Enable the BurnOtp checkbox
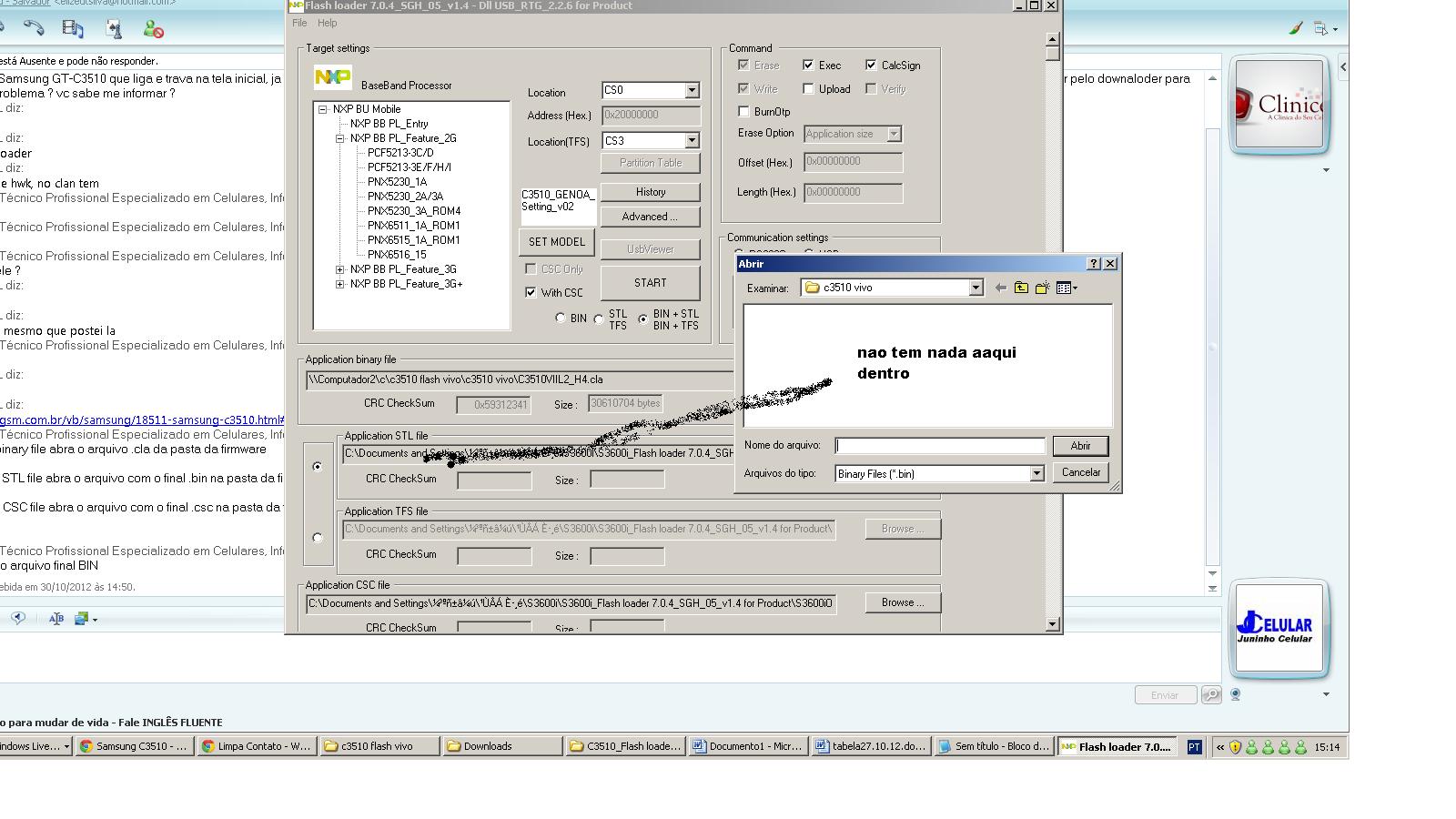This screenshot has height=819, width=1456. point(743,111)
